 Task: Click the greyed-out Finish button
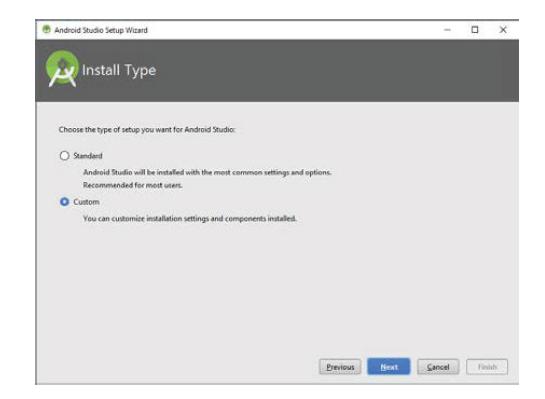point(487,367)
